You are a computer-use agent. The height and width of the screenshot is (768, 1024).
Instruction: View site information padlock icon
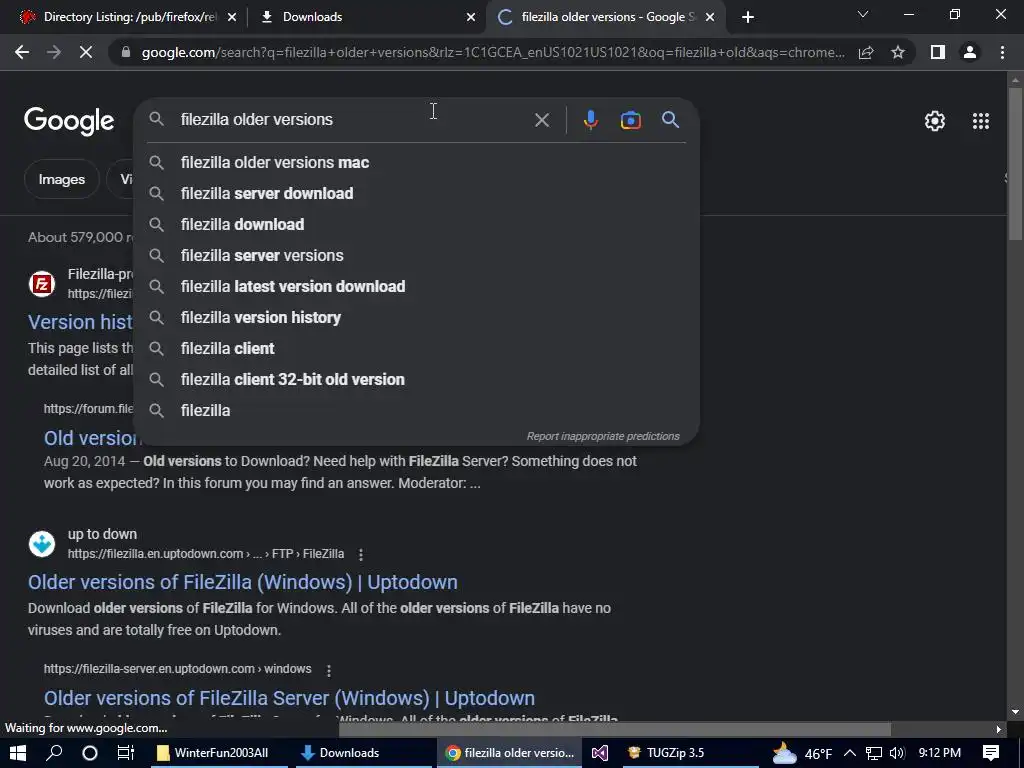tap(126, 52)
